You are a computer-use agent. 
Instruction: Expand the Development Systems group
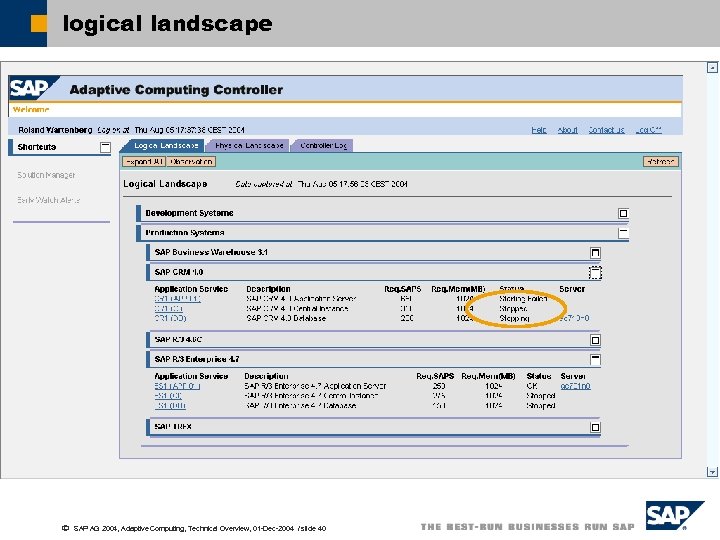coord(623,214)
